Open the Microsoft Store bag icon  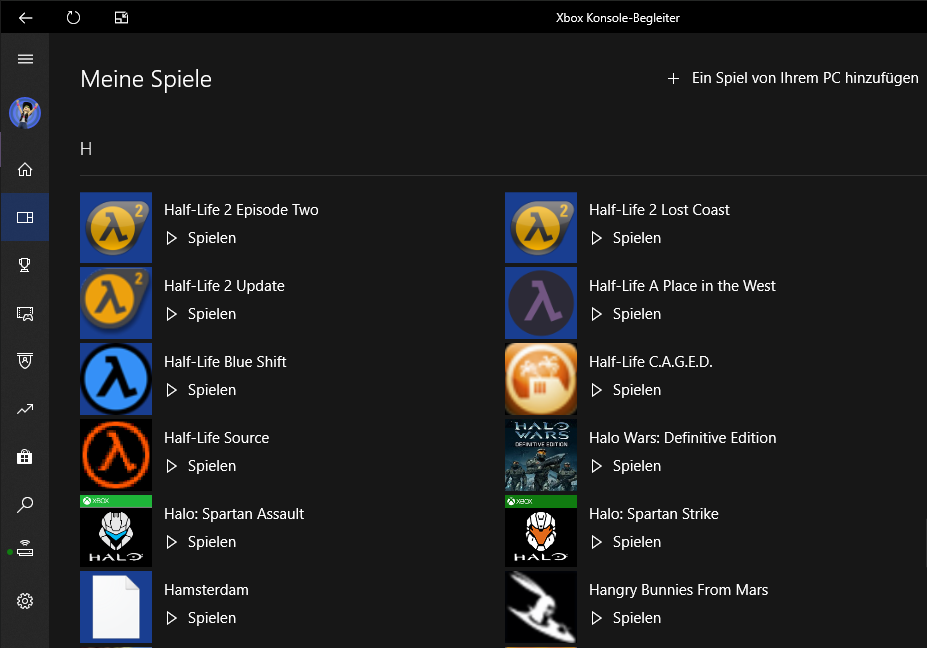tap(25, 456)
